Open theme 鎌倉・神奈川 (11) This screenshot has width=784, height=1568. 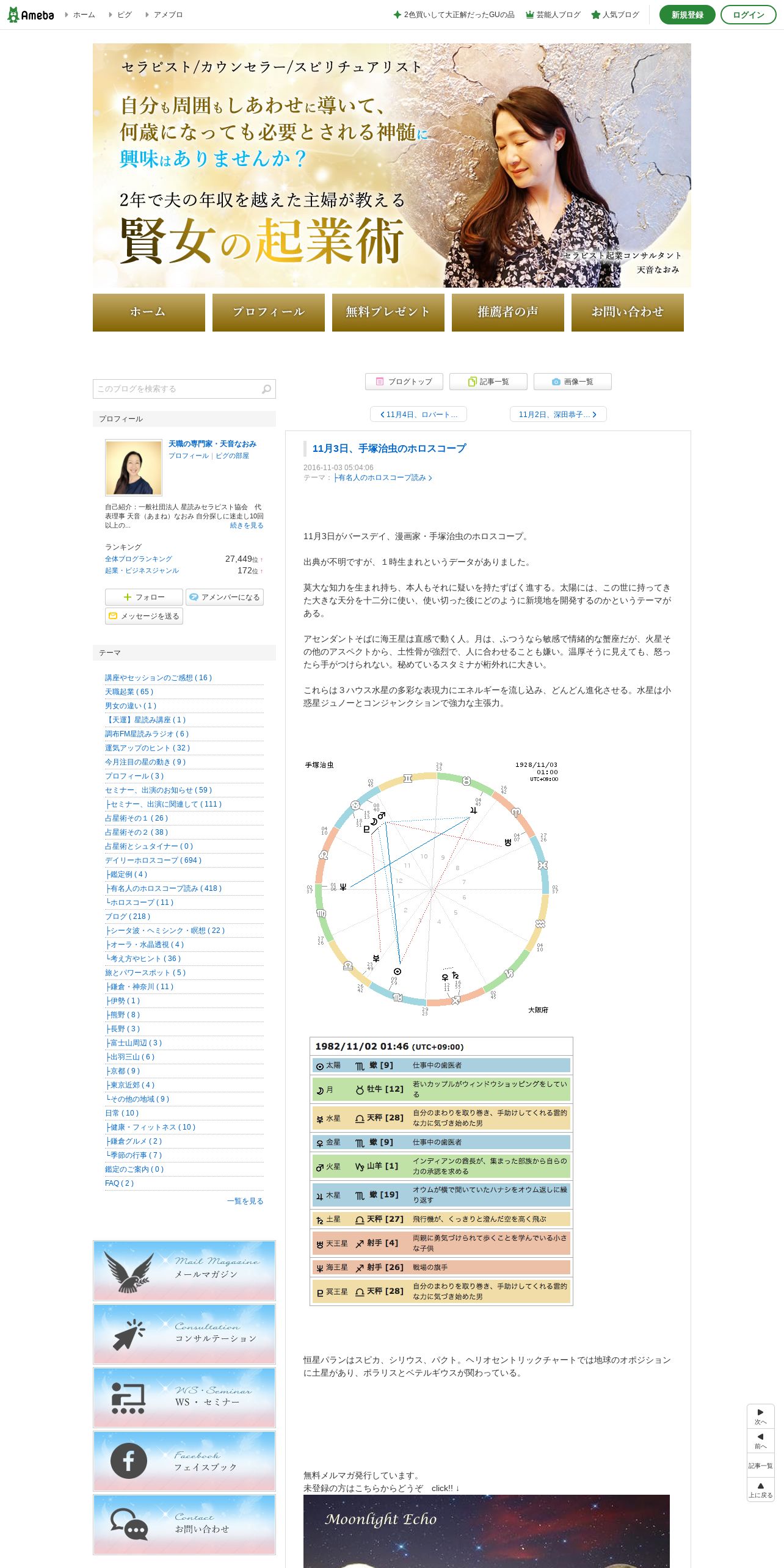coord(140,987)
